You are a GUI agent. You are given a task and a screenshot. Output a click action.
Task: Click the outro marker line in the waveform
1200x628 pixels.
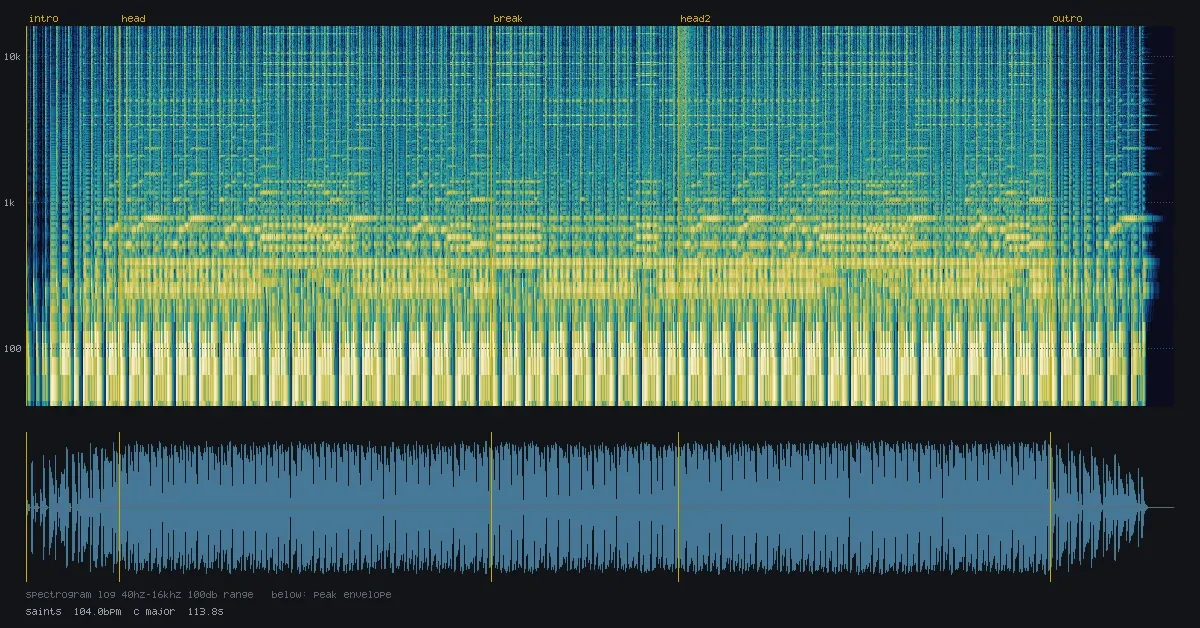[1050, 507]
